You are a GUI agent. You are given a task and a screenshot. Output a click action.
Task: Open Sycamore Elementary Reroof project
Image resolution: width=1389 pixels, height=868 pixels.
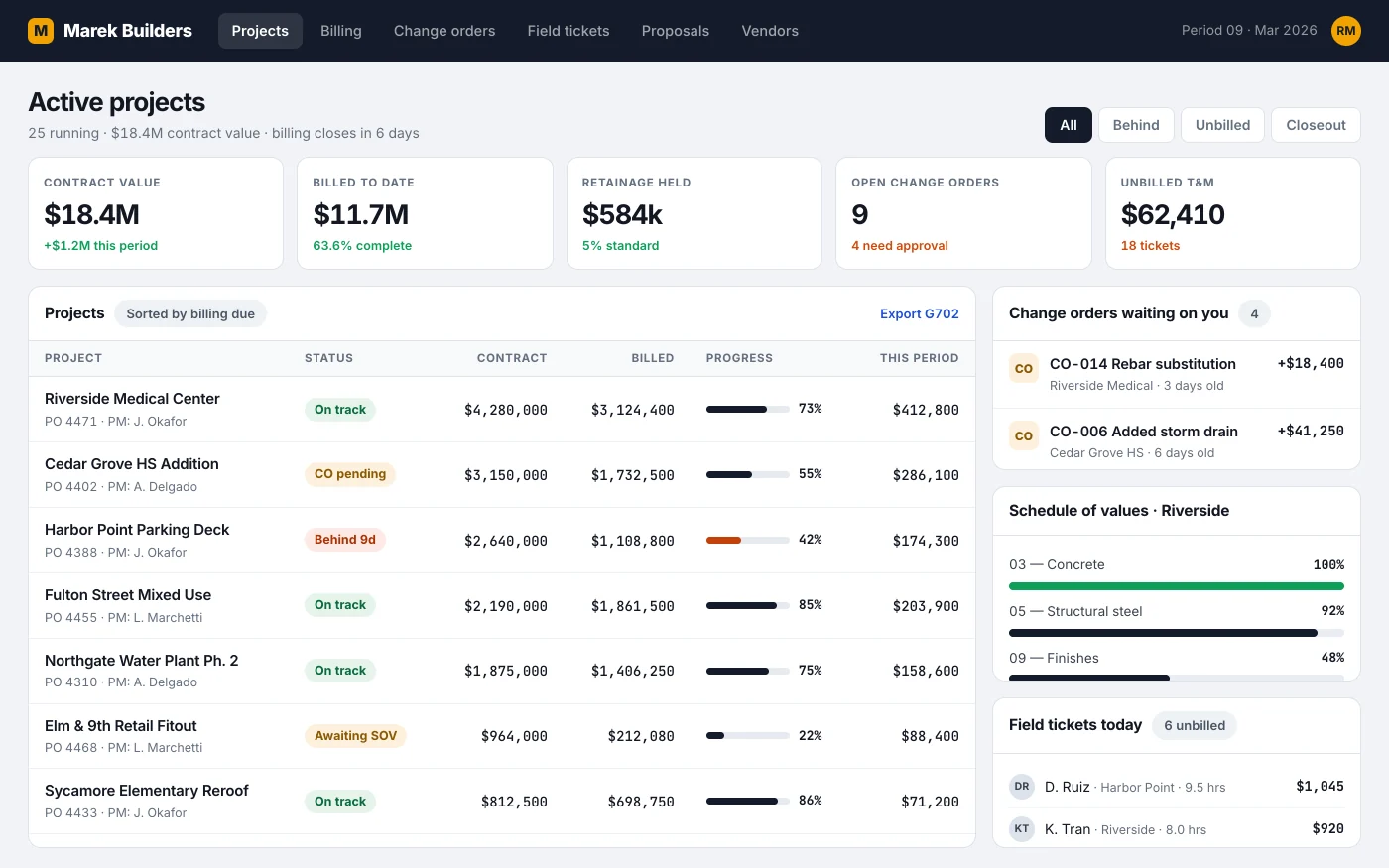click(502, 802)
